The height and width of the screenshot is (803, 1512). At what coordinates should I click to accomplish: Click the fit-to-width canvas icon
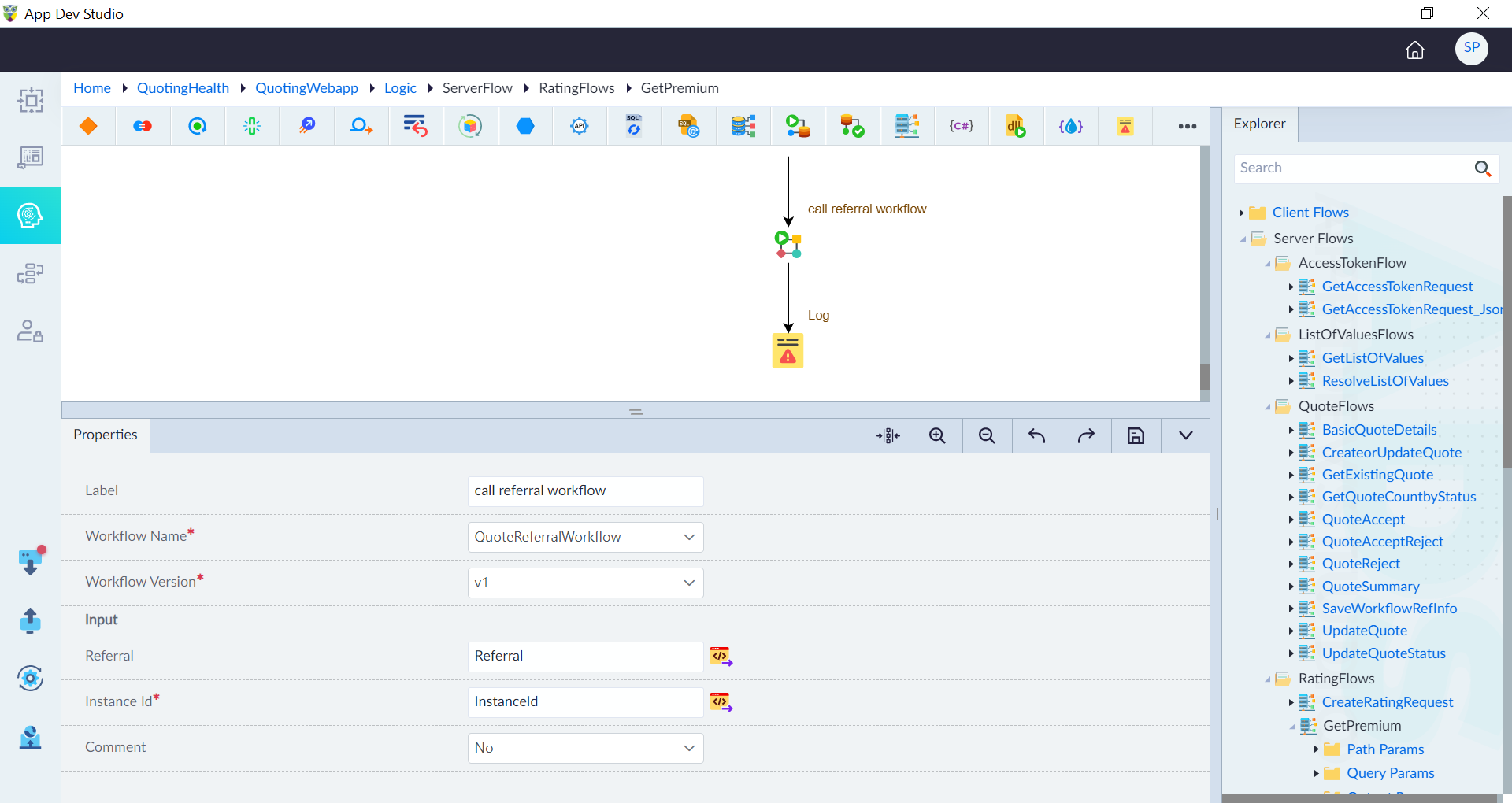click(x=888, y=436)
